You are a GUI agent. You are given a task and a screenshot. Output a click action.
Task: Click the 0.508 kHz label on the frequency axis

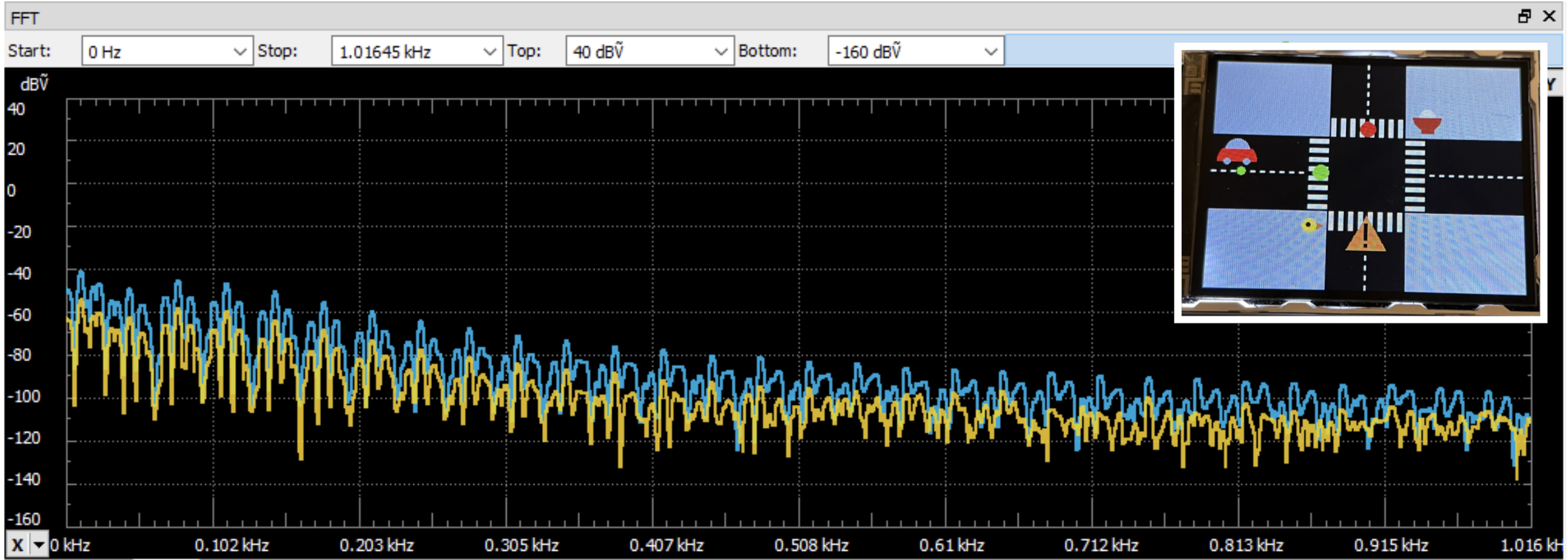coord(811,545)
